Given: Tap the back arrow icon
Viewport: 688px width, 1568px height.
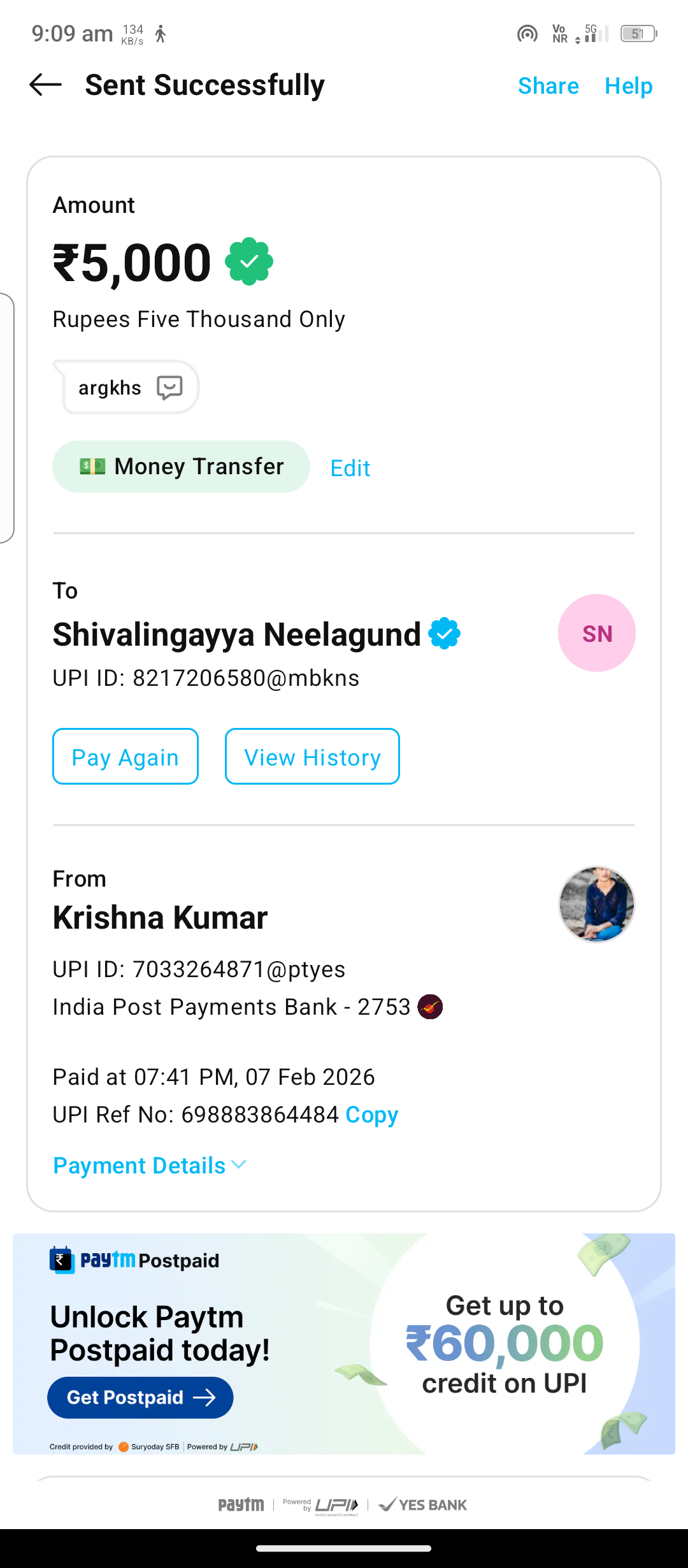Looking at the screenshot, I should [46, 85].
